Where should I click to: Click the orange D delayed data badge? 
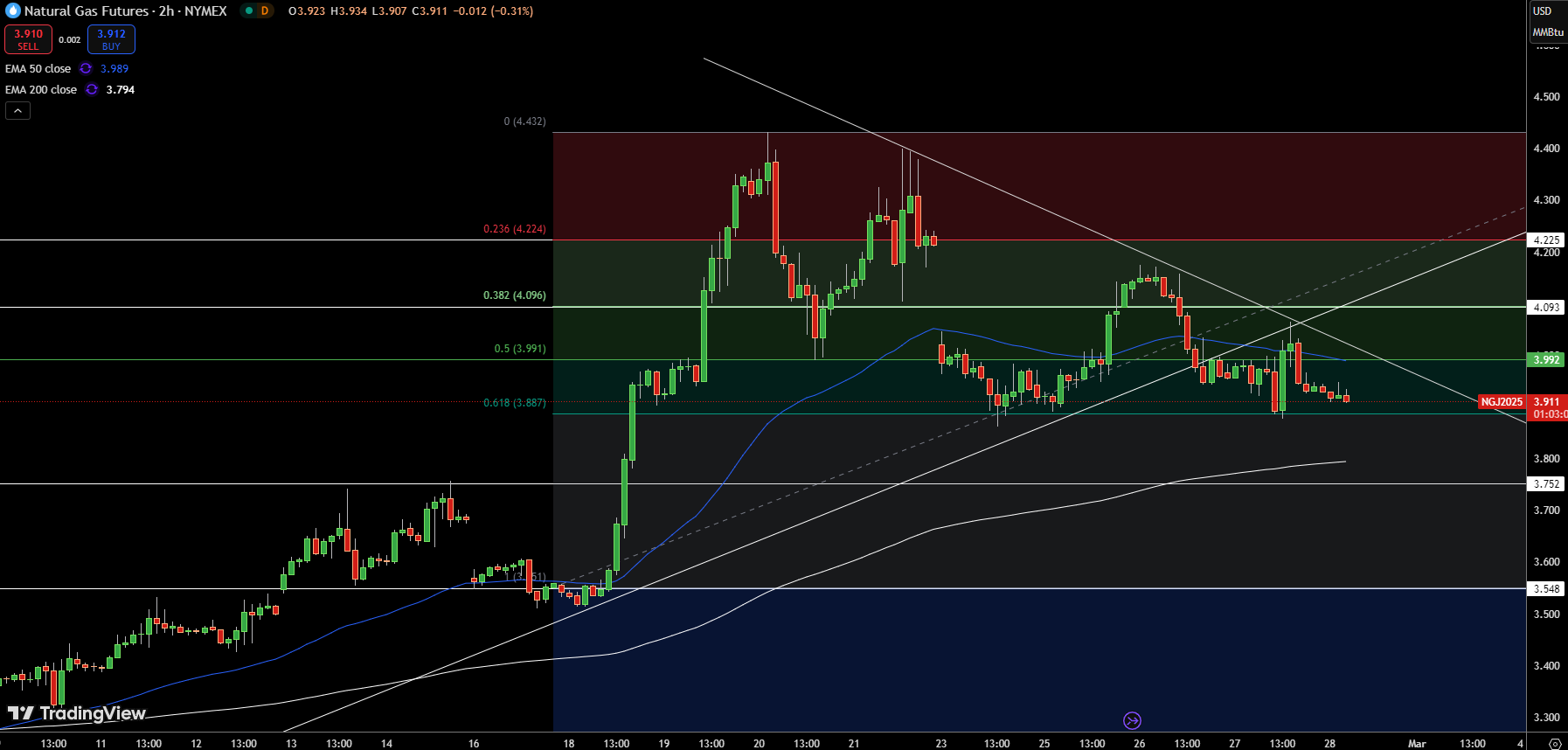(264, 10)
